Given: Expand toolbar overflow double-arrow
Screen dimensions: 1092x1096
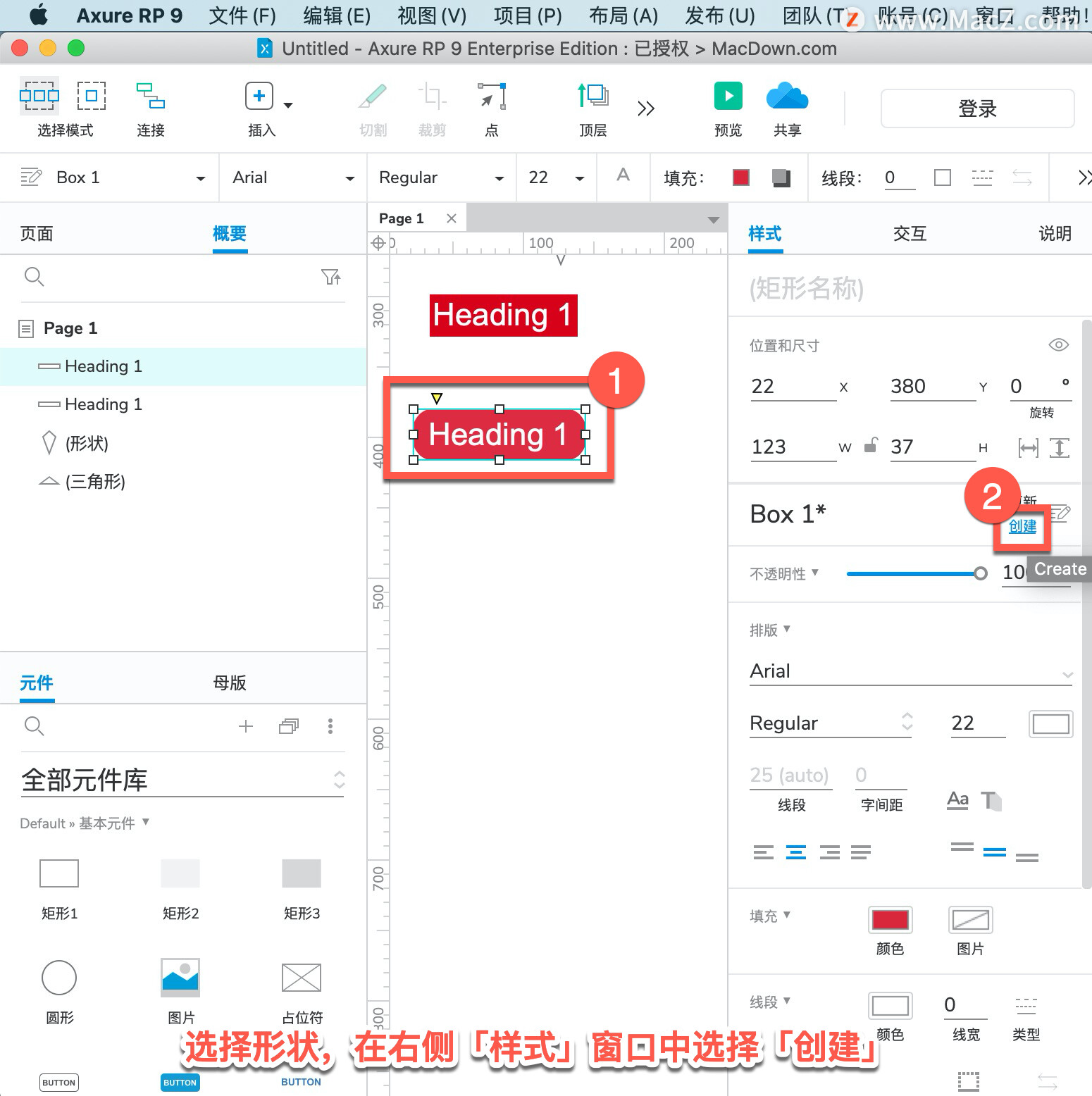Looking at the screenshot, I should pos(646,108).
